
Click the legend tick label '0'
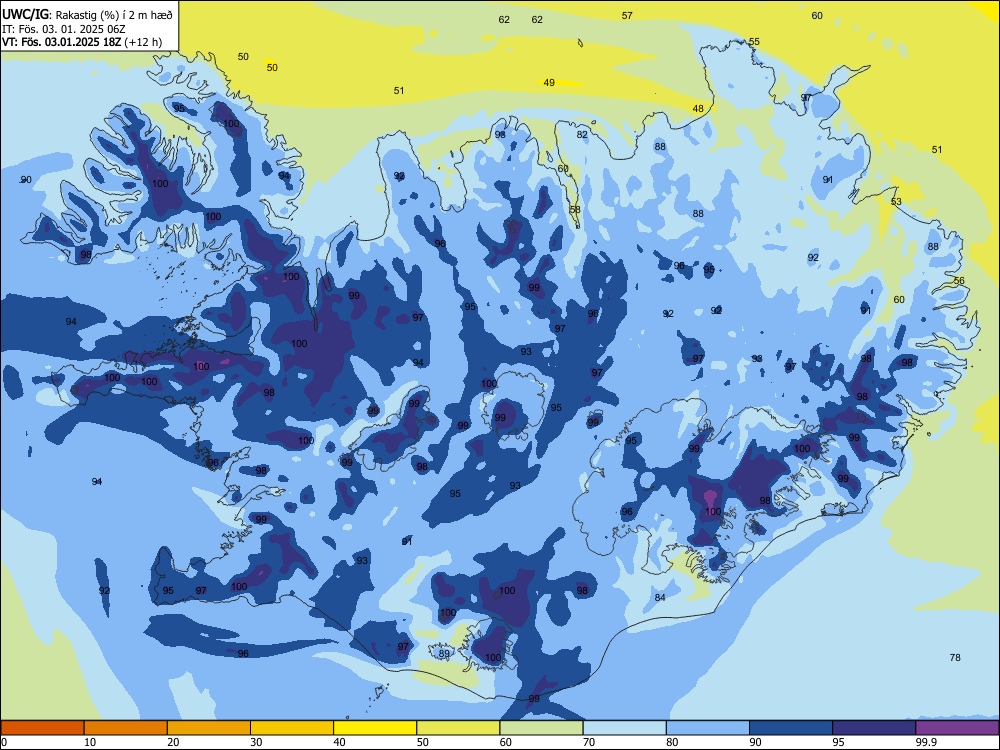click(4, 742)
